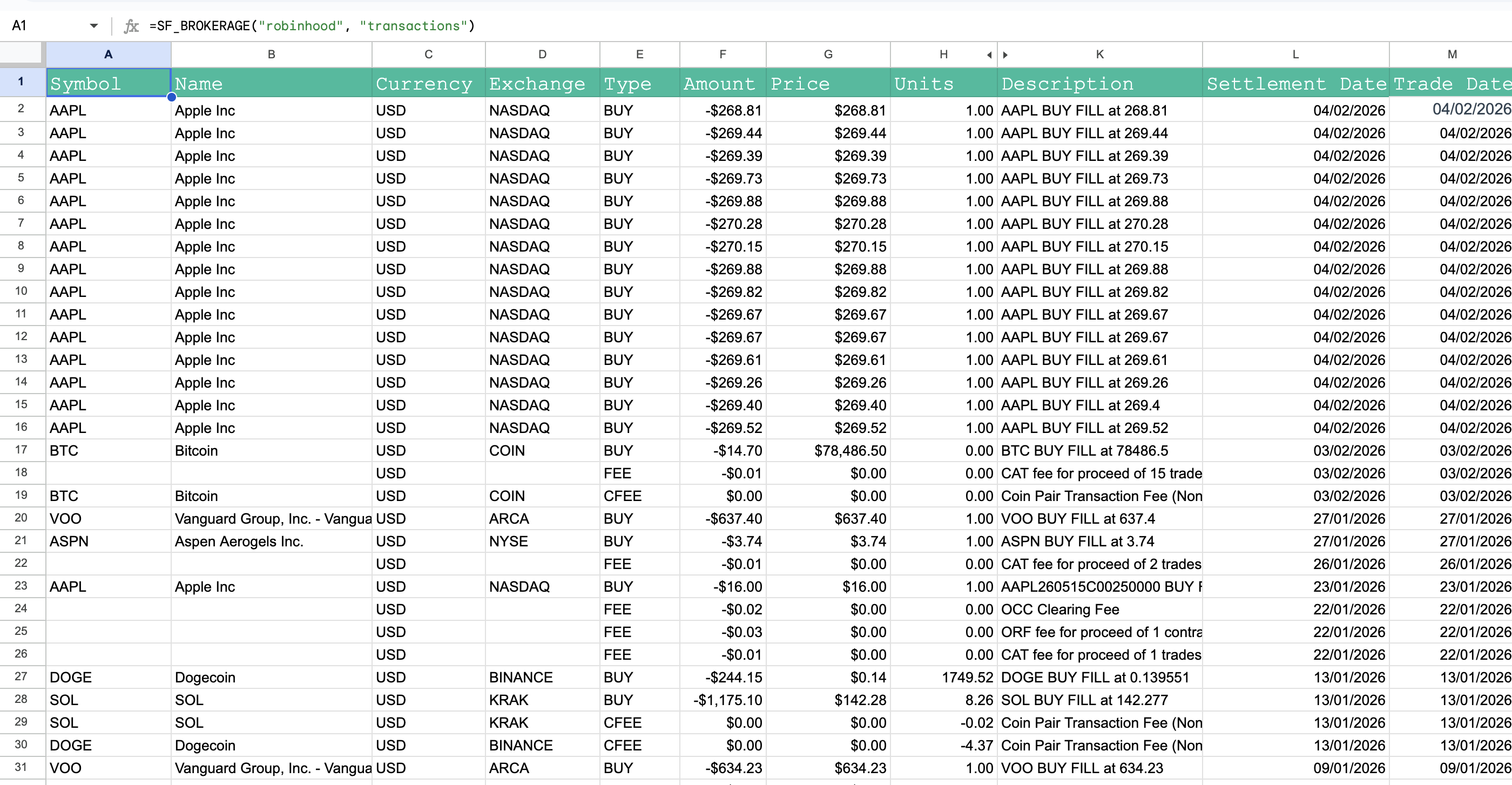Image resolution: width=1512 pixels, height=785 pixels.
Task: Click units 1749.52 cell
Action: click(944, 678)
